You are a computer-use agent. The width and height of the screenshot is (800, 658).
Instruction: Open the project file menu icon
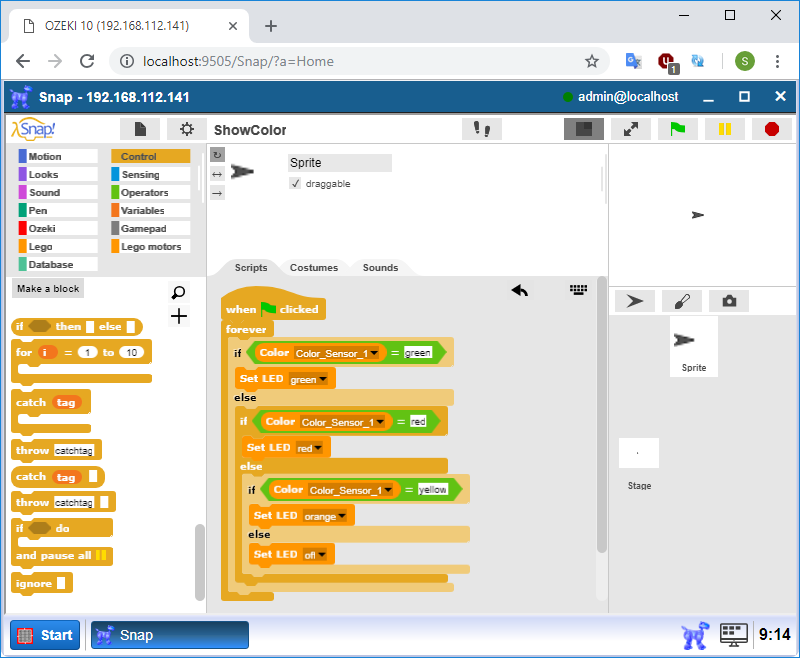[x=140, y=129]
